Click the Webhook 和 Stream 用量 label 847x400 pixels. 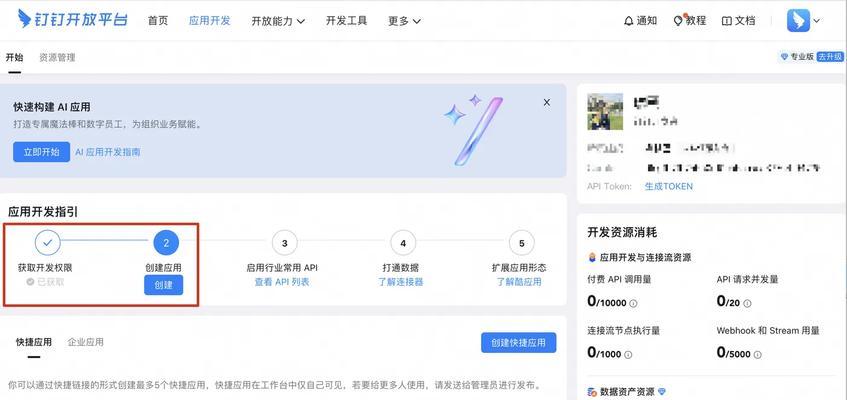pos(768,330)
